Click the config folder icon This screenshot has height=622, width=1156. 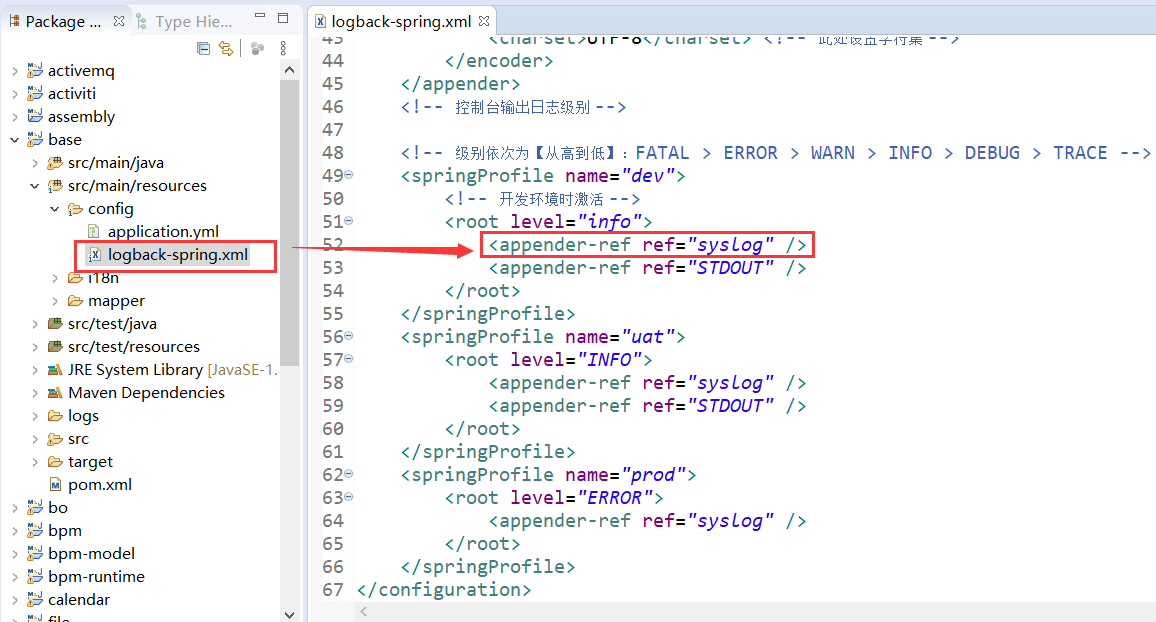[x=74, y=209]
